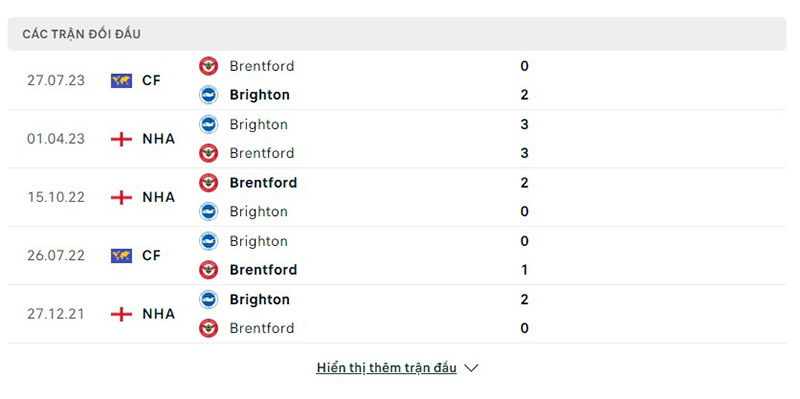Click world flag icon beside 26.07.22 CF
Viewport: 800px width, 399px height.
coord(121,256)
